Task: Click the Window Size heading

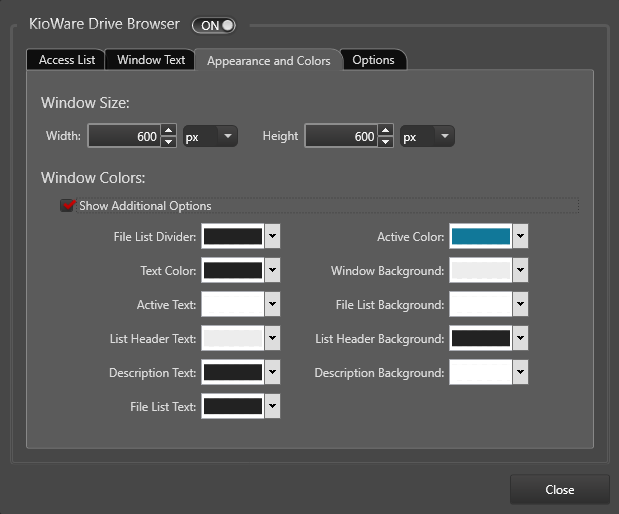Action: tap(85, 103)
